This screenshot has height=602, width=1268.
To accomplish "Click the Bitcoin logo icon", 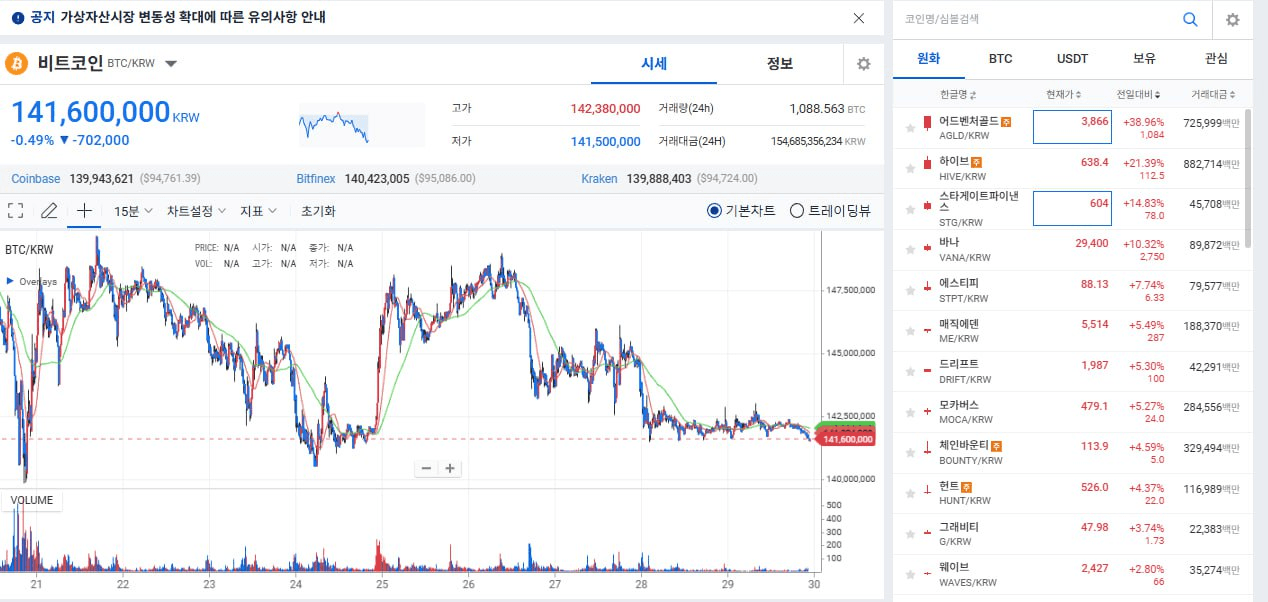I will point(17,64).
